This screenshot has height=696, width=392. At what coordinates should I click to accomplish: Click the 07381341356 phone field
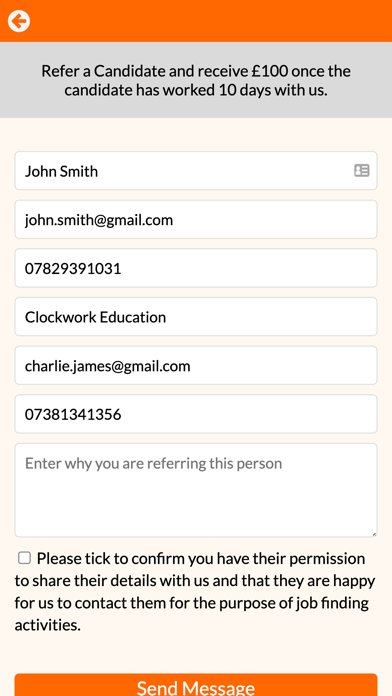(x=196, y=414)
